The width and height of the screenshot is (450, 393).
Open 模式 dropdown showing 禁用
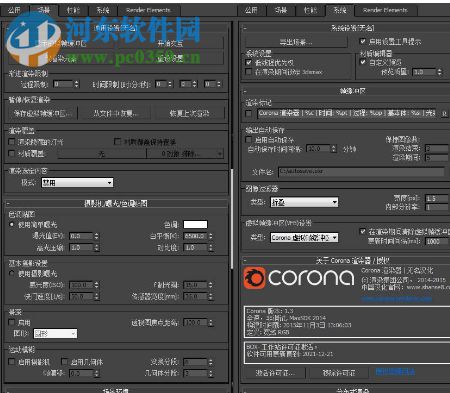tap(77, 182)
